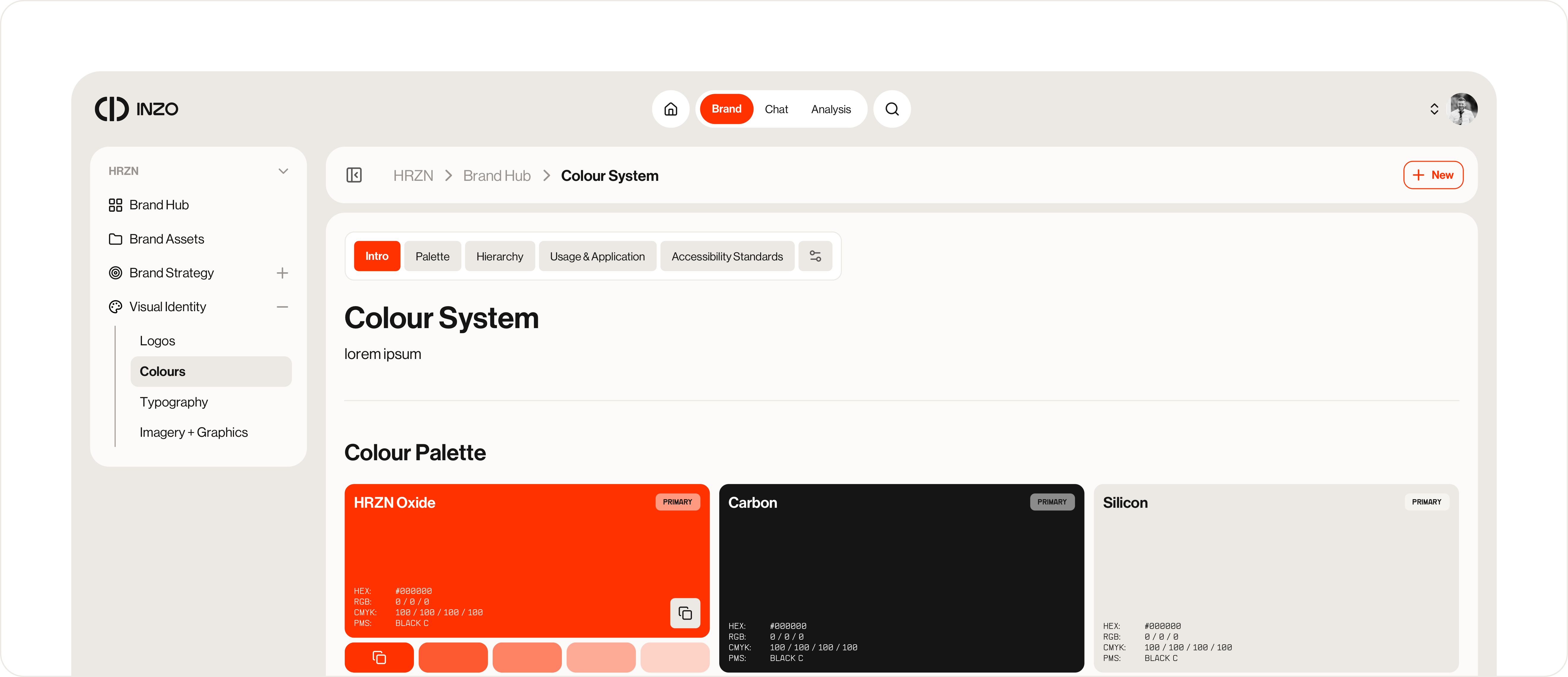
Task: Switch to the Palette tab
Action: (432, 256)
